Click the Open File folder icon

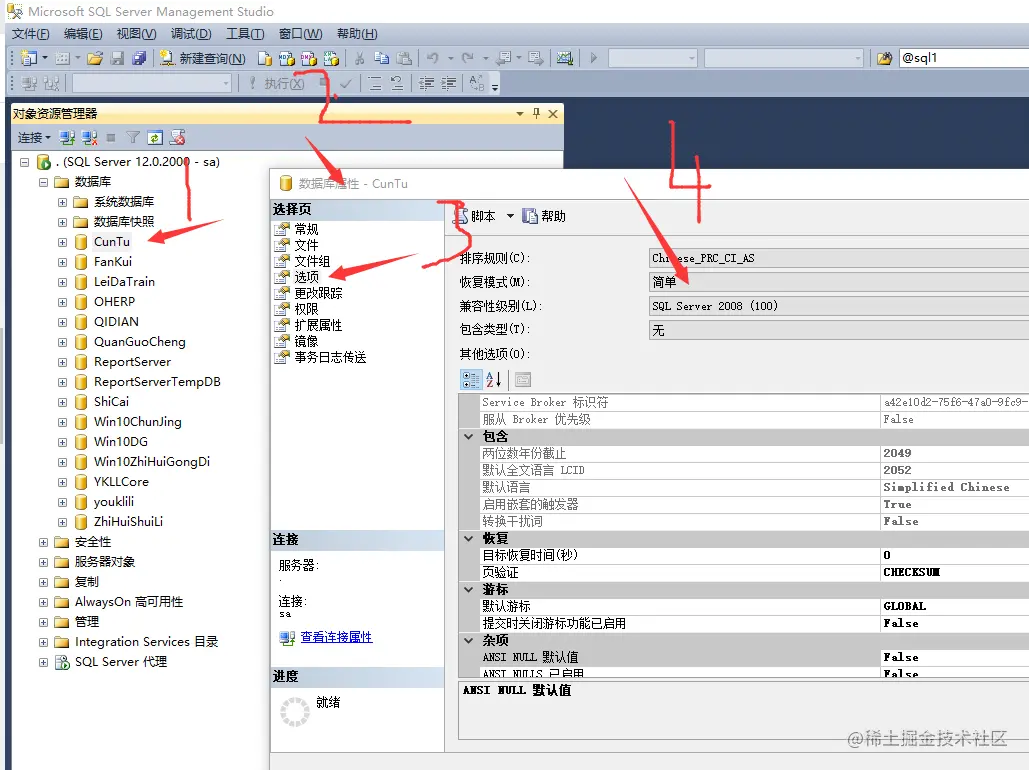[95, 58]
